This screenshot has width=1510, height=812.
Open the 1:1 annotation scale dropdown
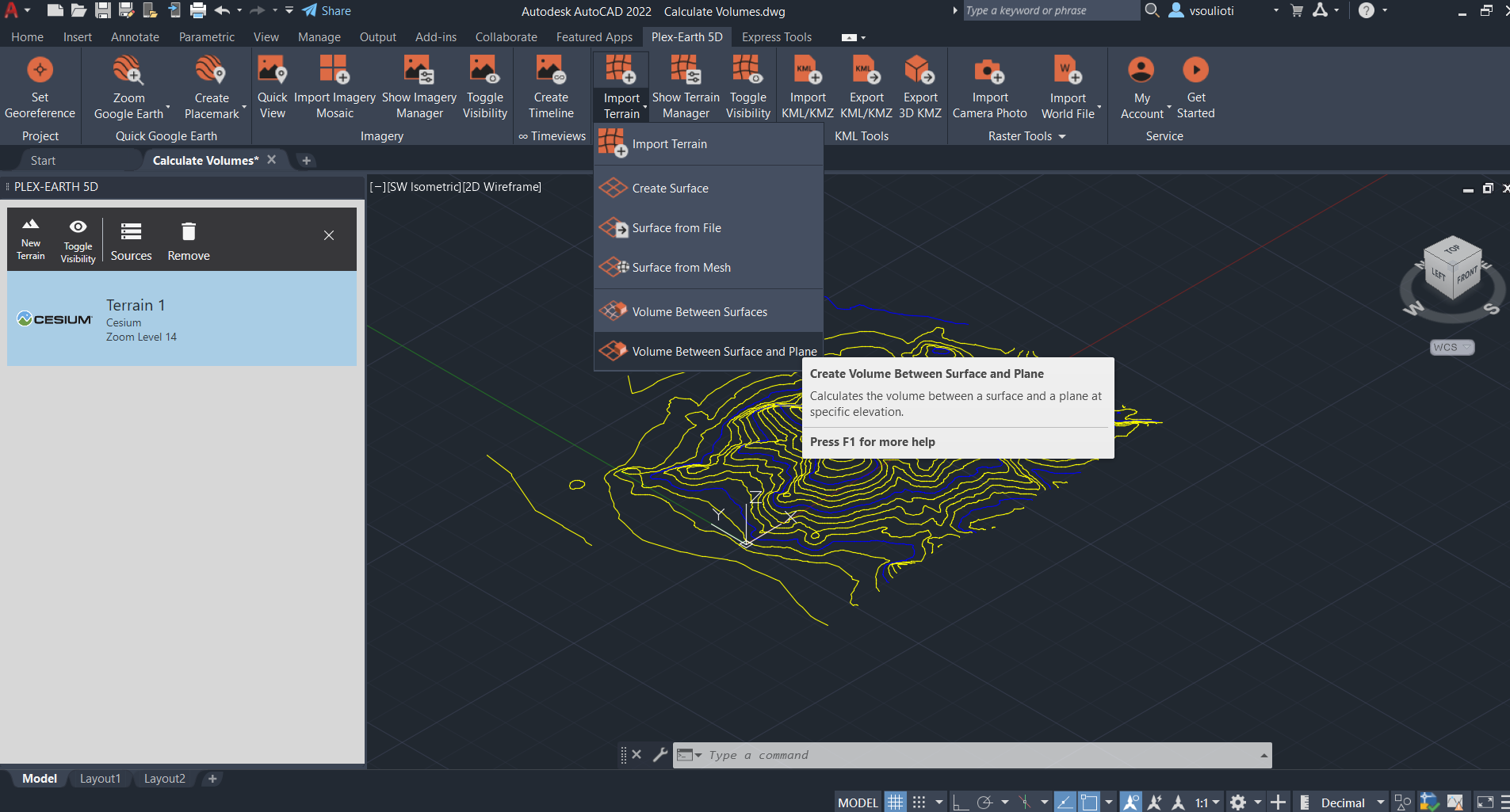click(x=1207, y=802)
